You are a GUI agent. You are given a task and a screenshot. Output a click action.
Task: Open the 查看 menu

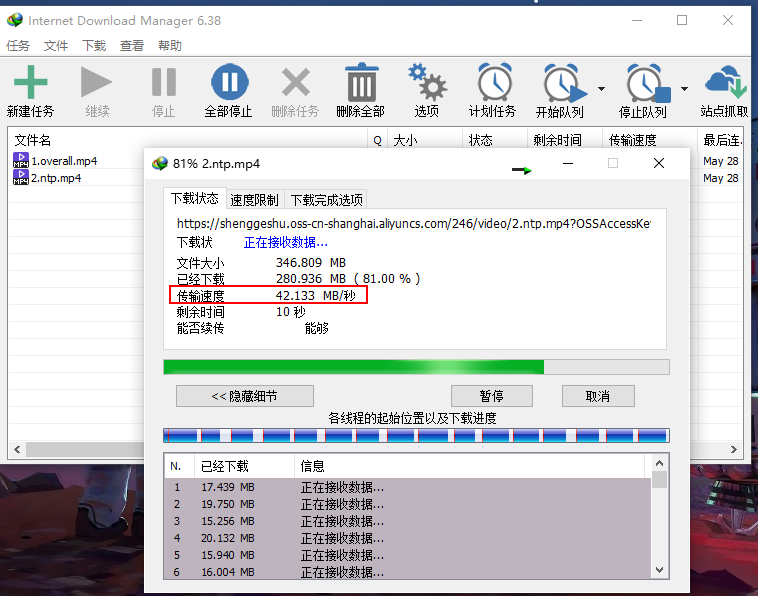(x=132, y=45)
